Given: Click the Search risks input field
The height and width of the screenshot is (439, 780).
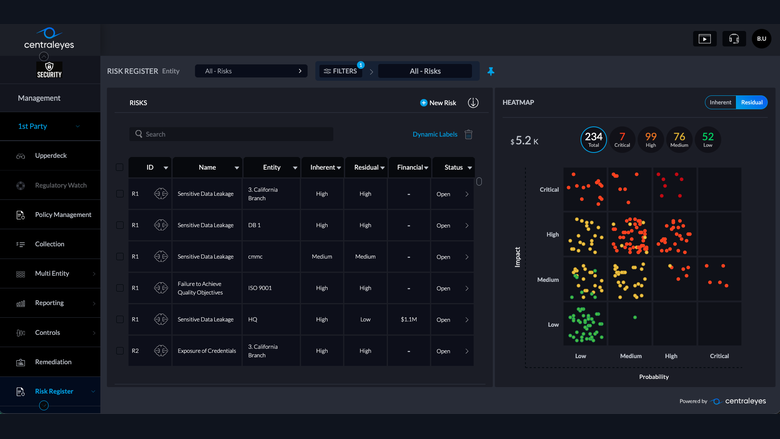Looking at the screenshot, I should pyautogui.click(x=231, y=134).
